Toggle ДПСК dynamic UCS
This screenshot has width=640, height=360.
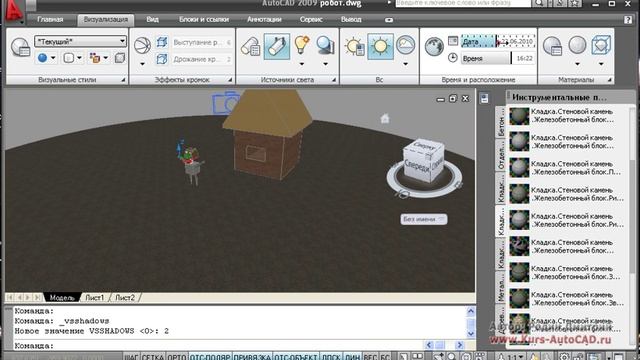click(331, 357)
